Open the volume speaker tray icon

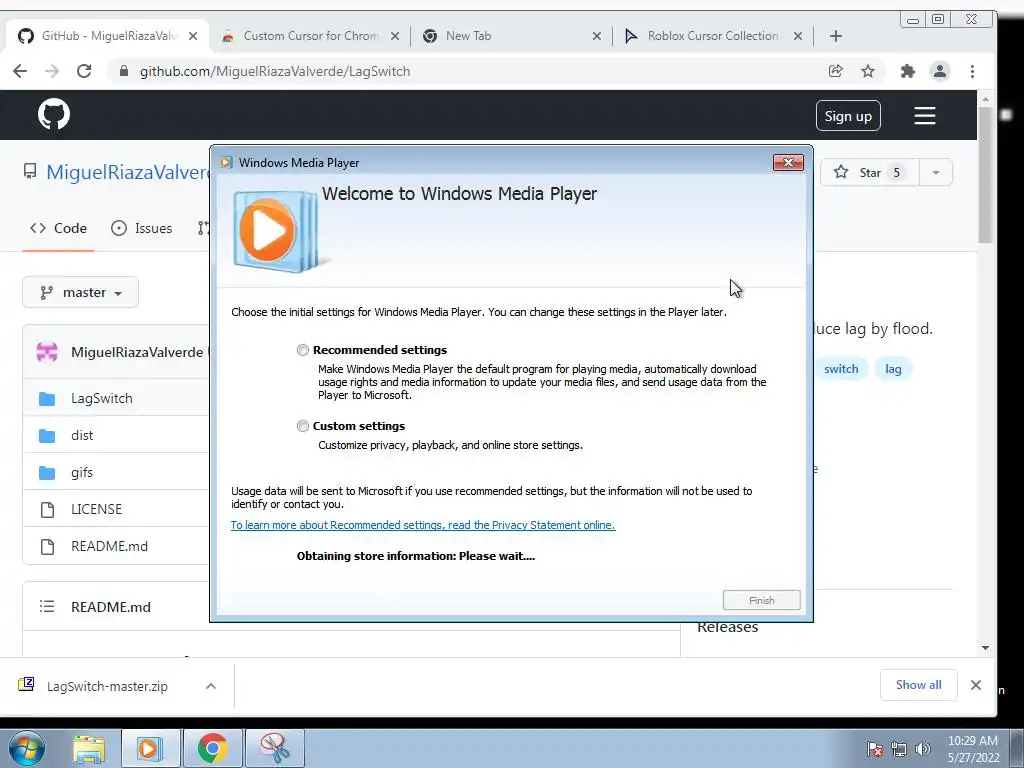point(922,749)
